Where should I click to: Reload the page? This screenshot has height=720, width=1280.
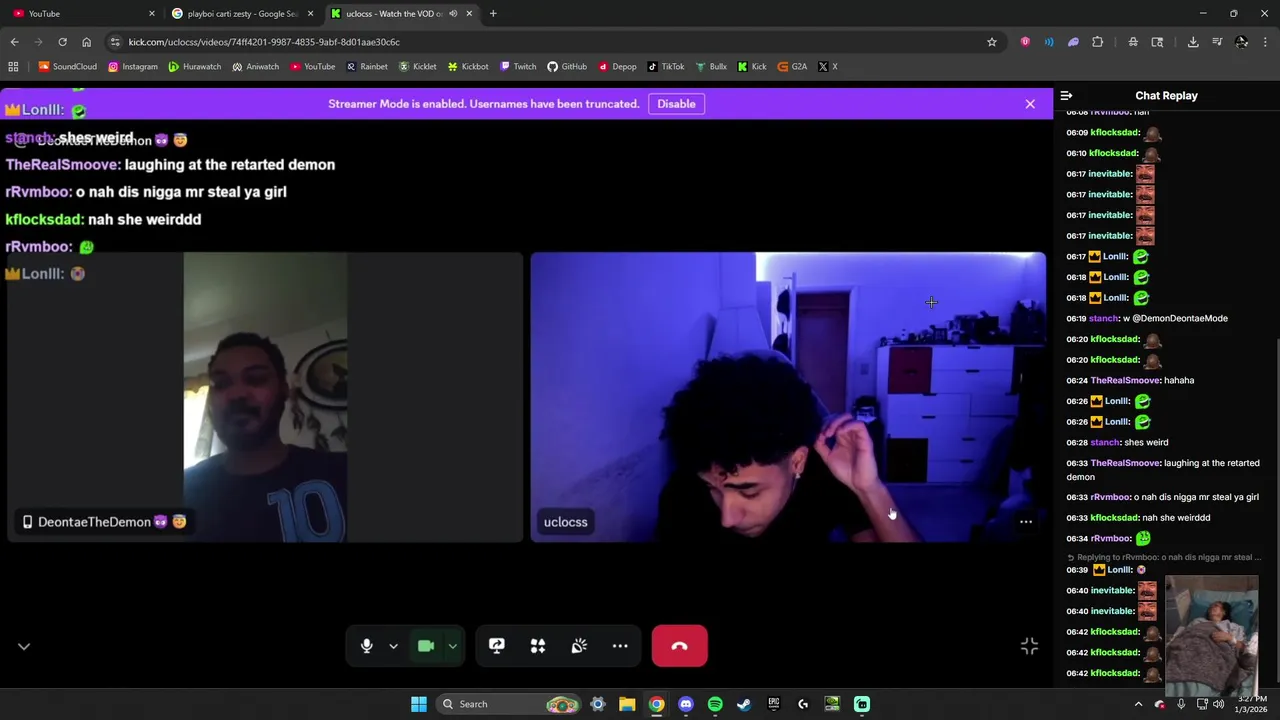(x=62, y=42)
